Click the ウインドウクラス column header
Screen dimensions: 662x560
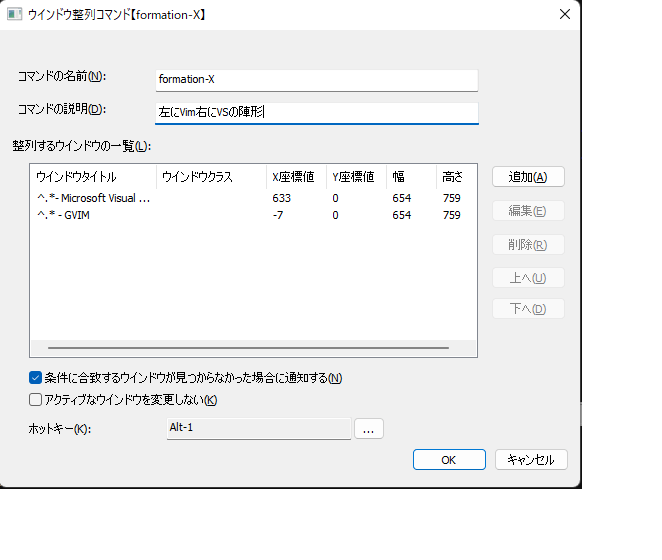tap(211, 177)
